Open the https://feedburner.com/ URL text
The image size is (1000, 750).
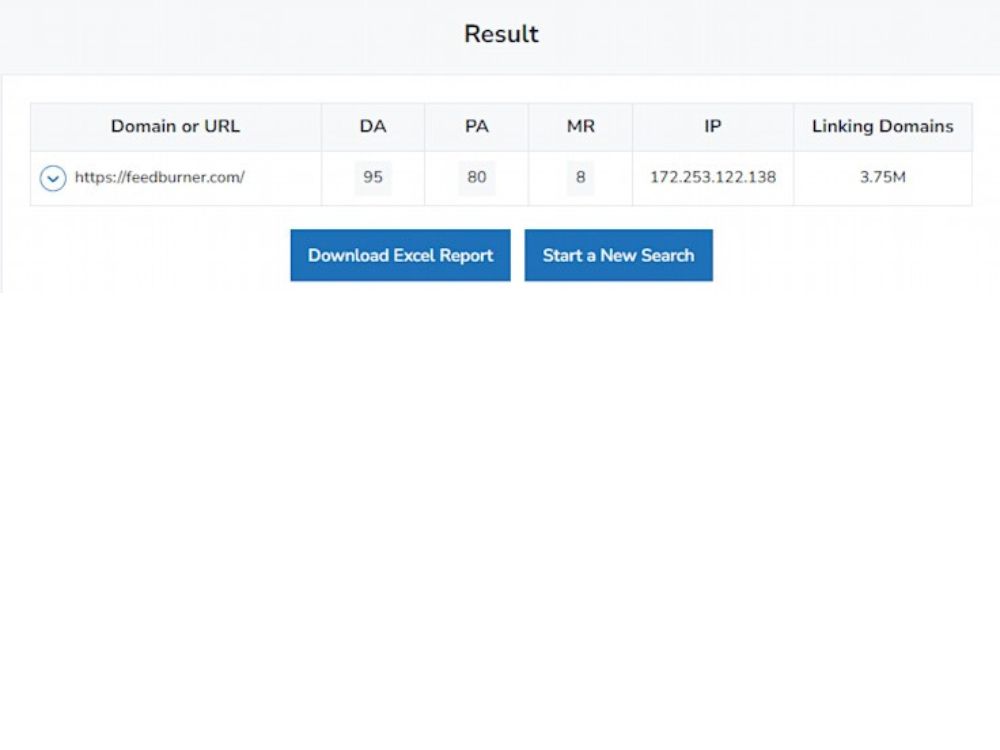click(160, 178)
